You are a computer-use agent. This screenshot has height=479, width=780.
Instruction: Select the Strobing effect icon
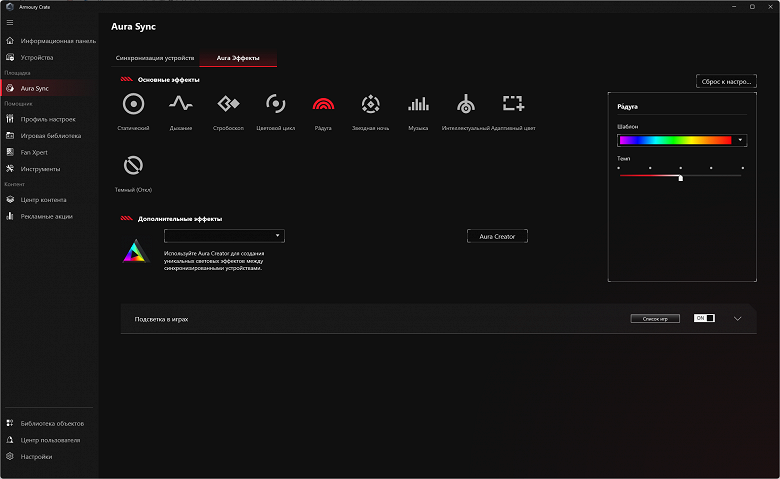click(228, 104)
